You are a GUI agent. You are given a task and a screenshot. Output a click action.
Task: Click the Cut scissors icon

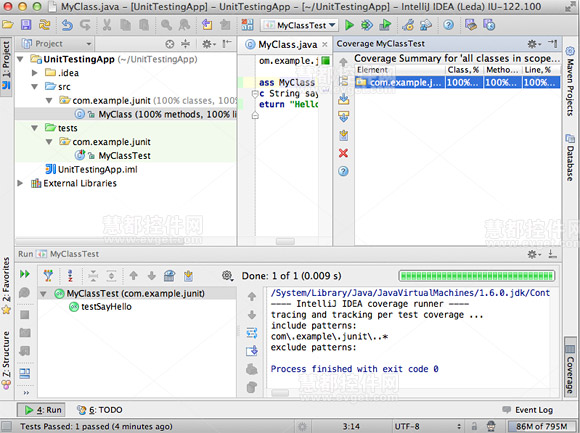point(107,25)
